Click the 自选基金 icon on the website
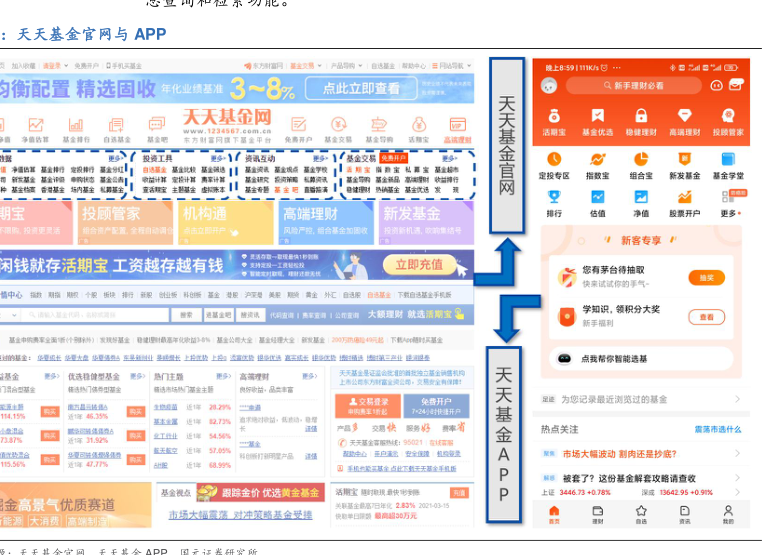This screenshot has width=762, height=555. pos(116,125)
